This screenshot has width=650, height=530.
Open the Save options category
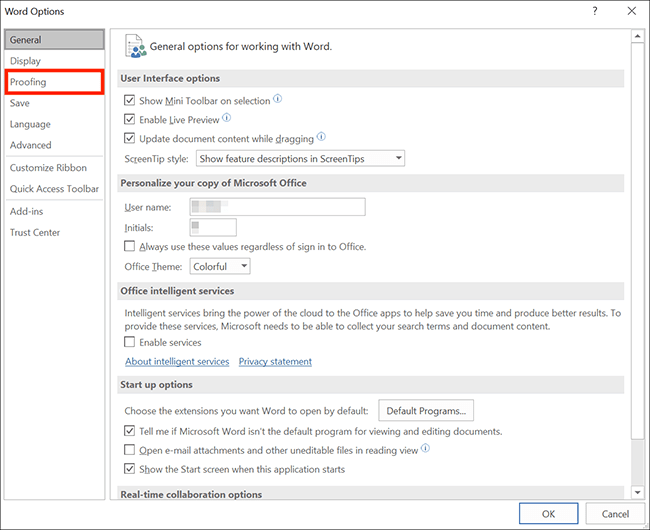[54, 103]
